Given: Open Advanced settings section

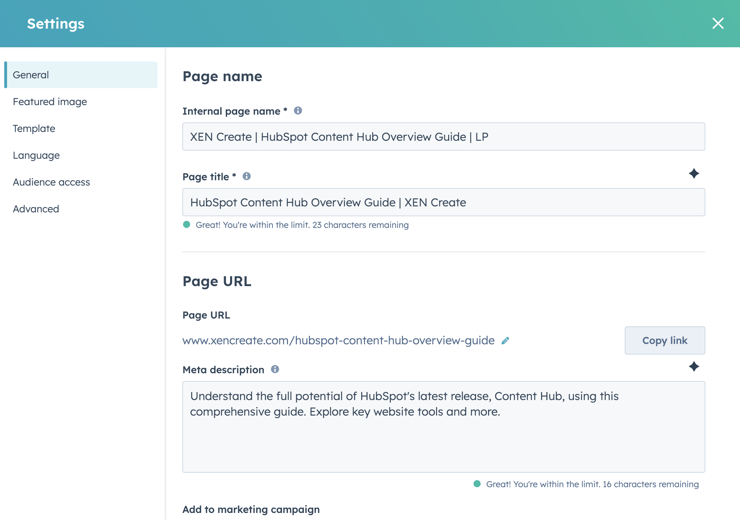Looking at the screenshot, I should pyautogui.click(x=36, y=209).
